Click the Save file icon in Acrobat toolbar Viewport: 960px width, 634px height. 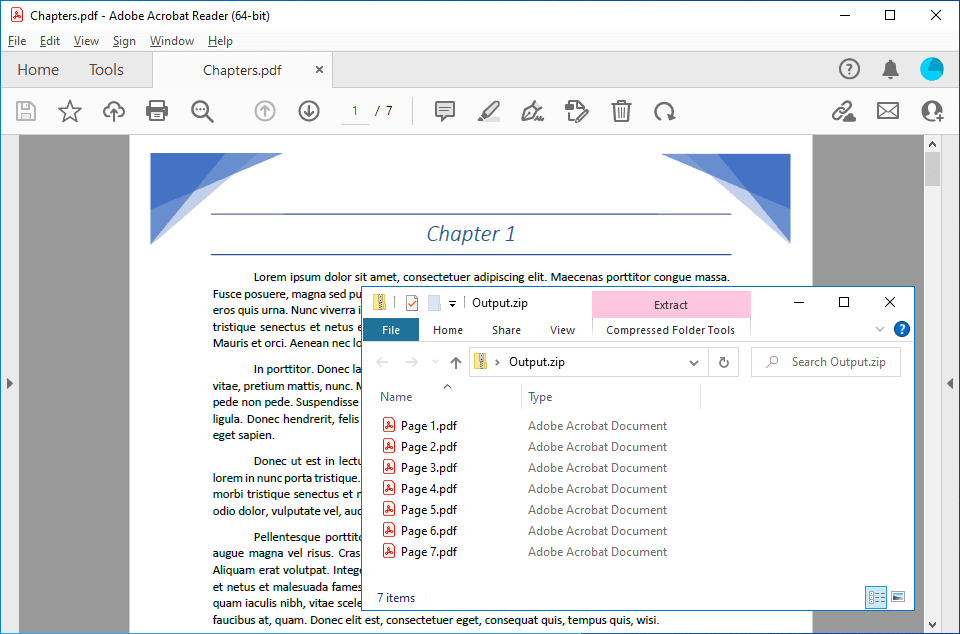pos(26,111)
